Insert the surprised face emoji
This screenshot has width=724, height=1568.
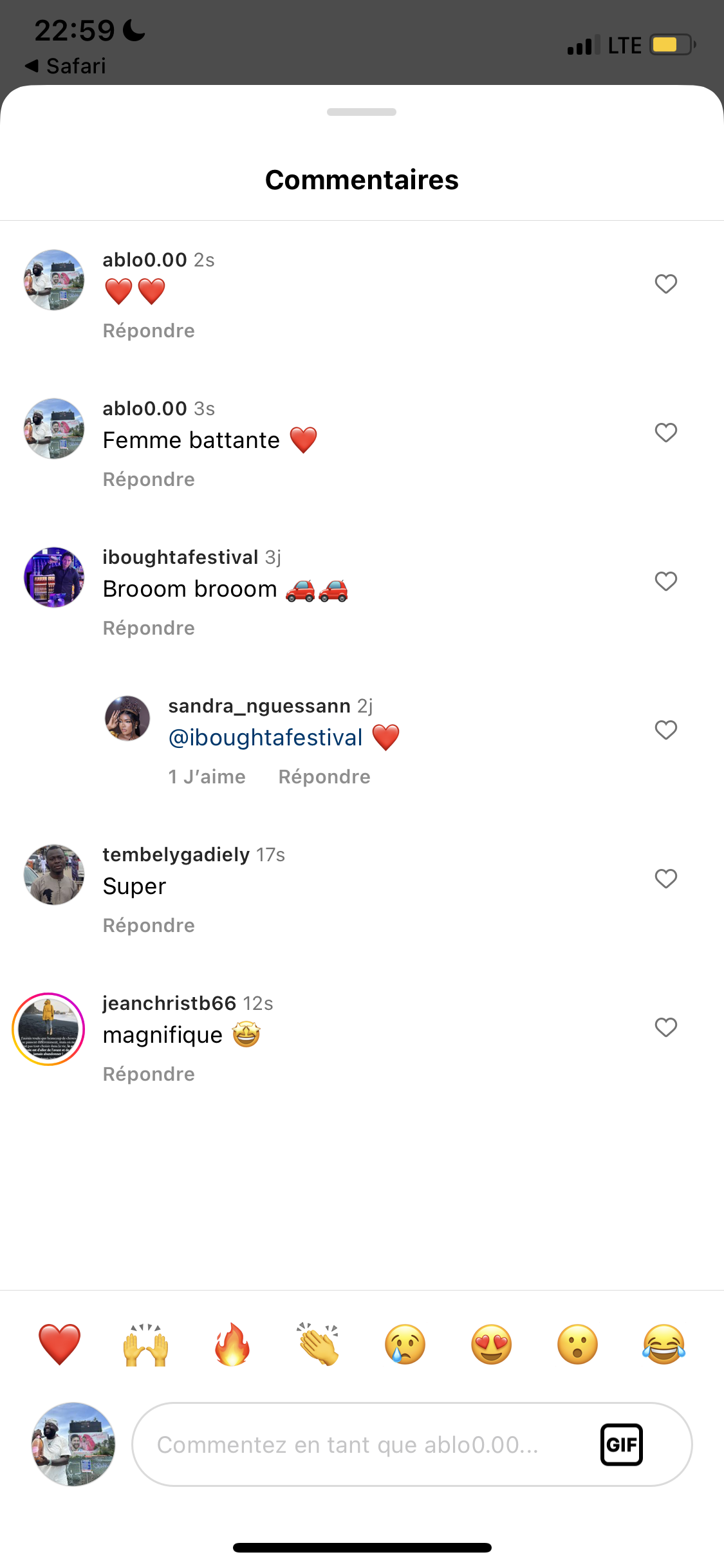tap(577, 1345)
